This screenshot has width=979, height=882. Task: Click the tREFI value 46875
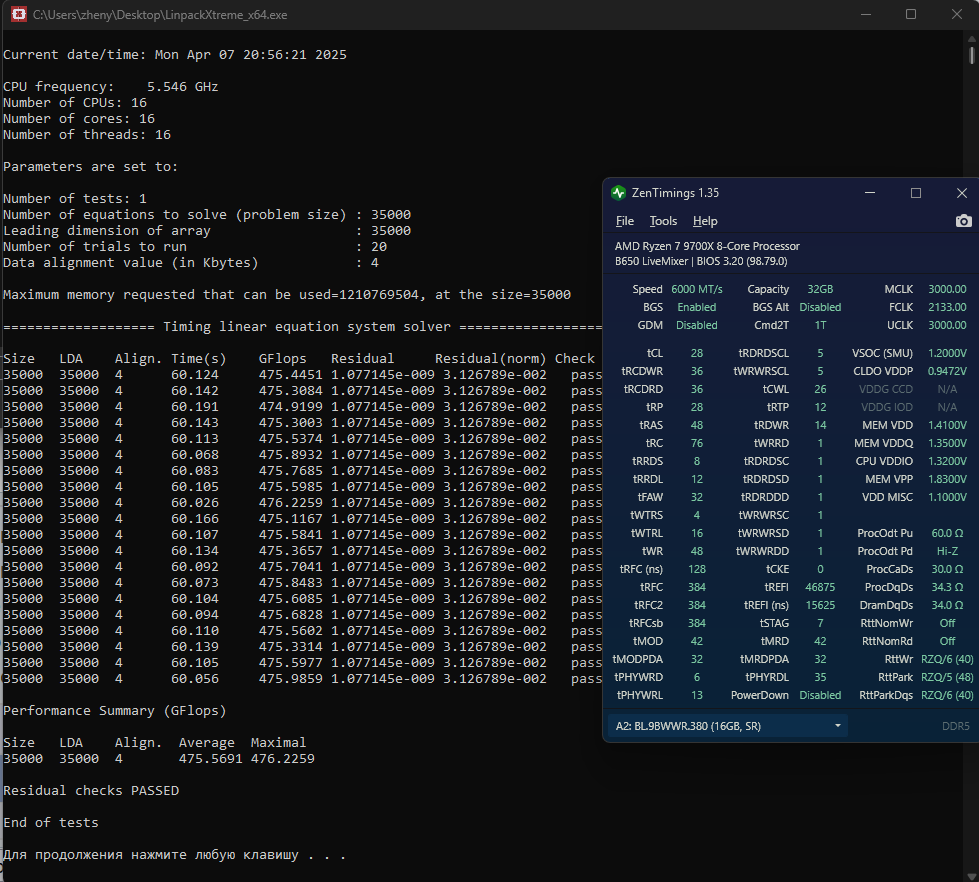[820, 587]
